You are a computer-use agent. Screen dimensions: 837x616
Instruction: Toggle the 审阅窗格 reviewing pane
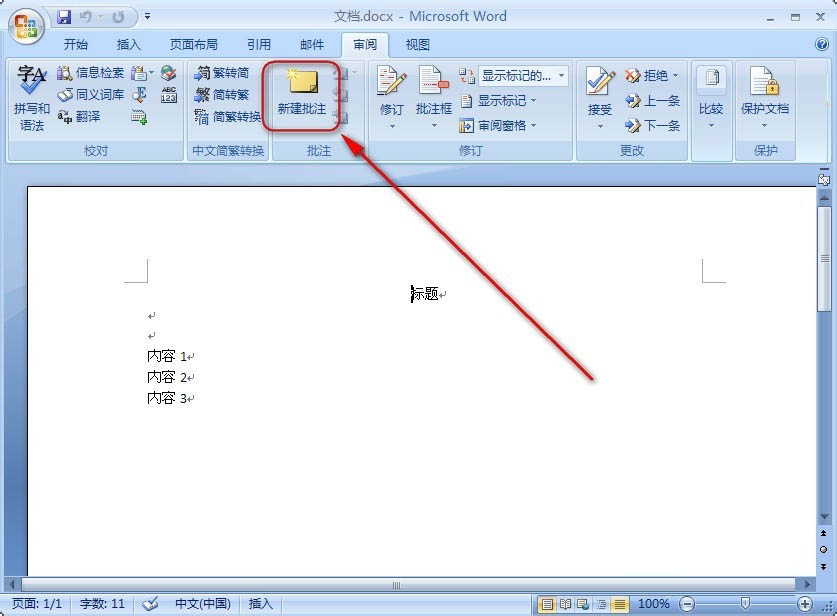[493, 126]
